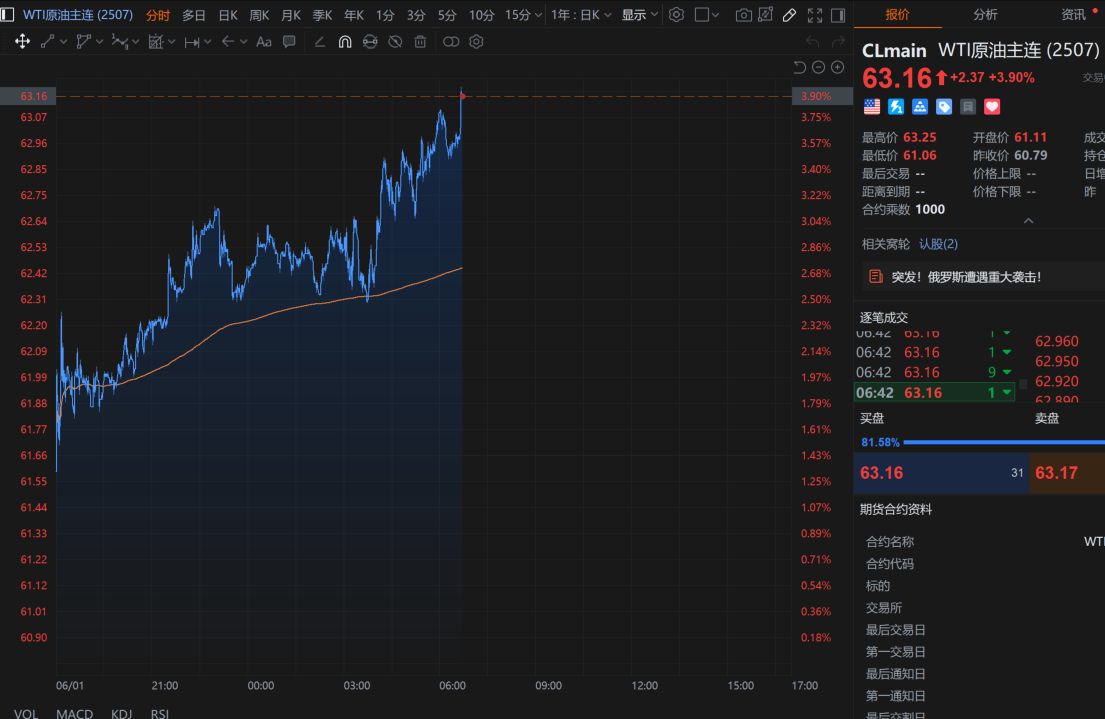1105x719 pixels.
Task: Click the 81.58% bid ratio bar
Action: (1000, 441)
